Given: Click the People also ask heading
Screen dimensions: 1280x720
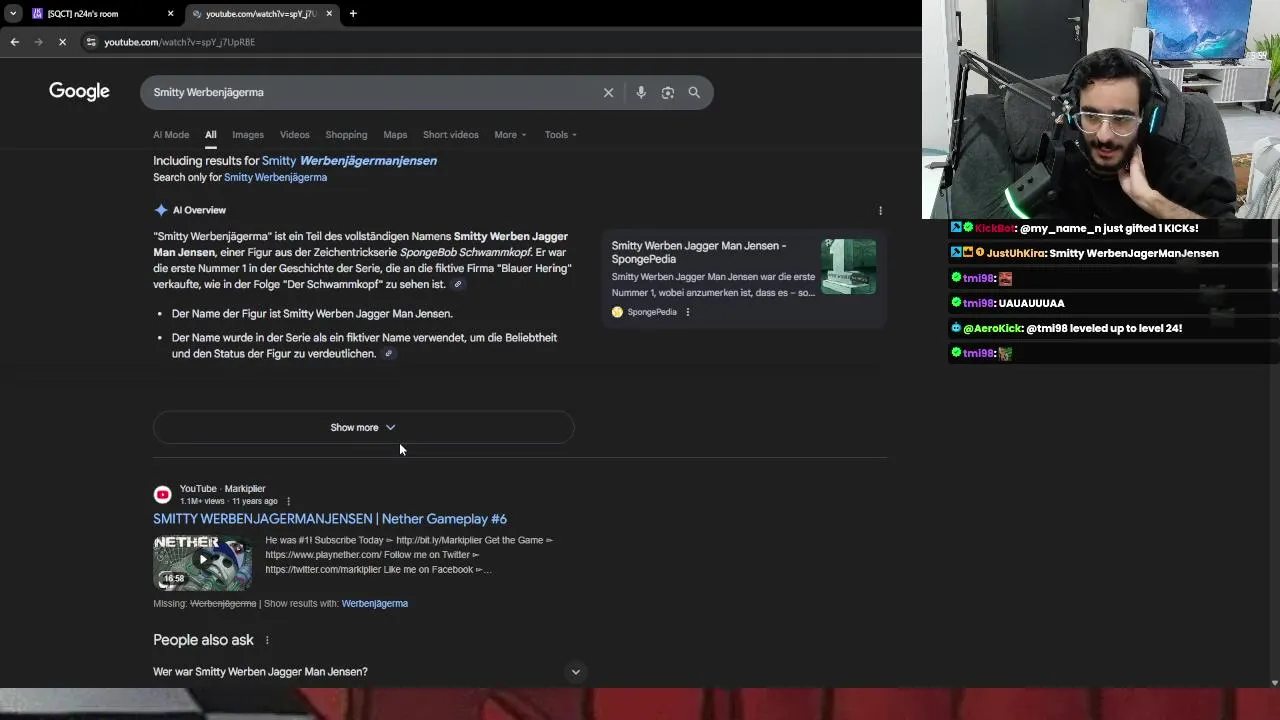Looking at the screenshot, I should point(203,640).
